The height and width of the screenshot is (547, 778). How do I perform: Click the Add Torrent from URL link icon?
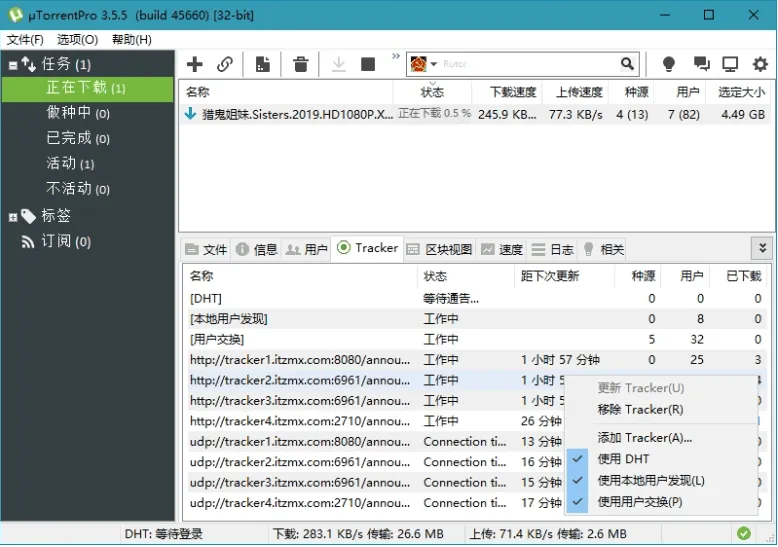pos(225,65)
